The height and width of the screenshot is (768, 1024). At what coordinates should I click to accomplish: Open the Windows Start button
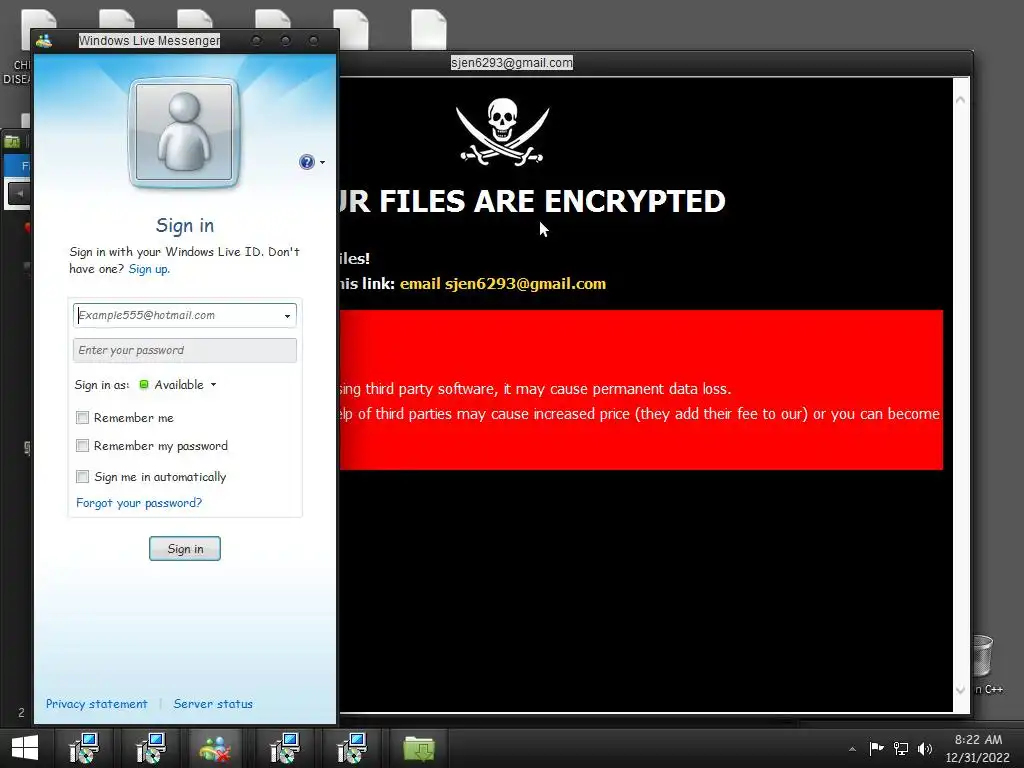pyautogui.click(x=25, y=748)
